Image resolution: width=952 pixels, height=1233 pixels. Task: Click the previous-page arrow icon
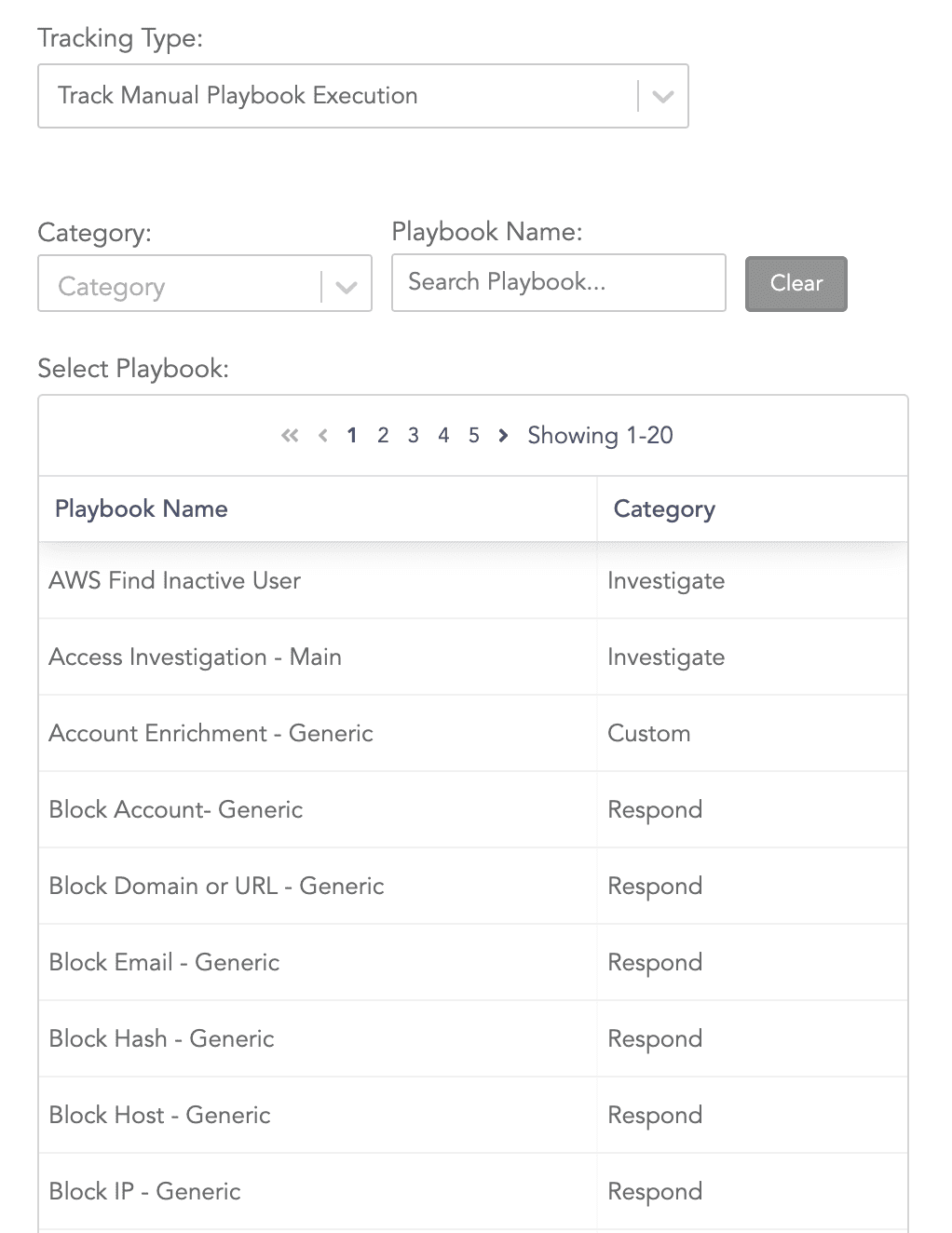tap(322, 435)
